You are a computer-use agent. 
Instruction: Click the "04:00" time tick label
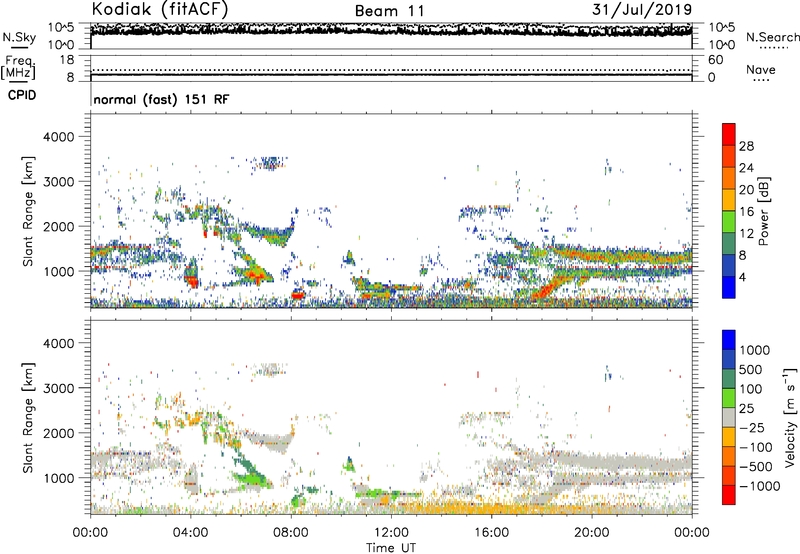click(190, 533)
